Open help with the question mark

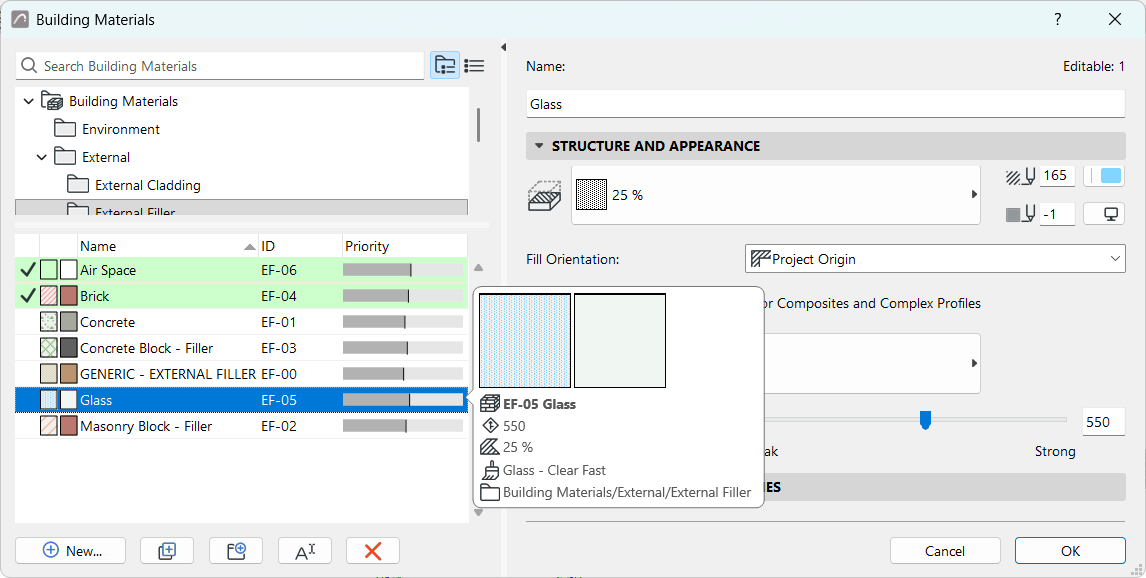click(x=1058, y=20)
